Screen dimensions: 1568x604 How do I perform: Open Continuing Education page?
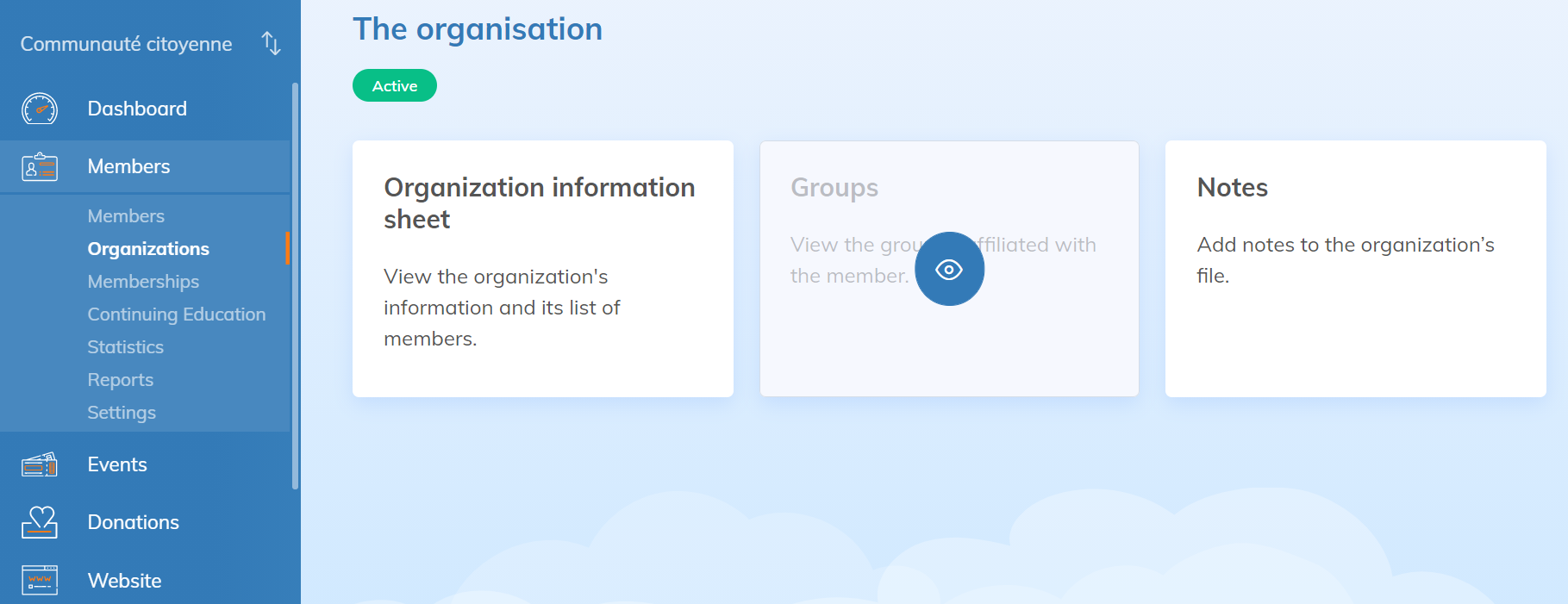[x=177, y=314]
